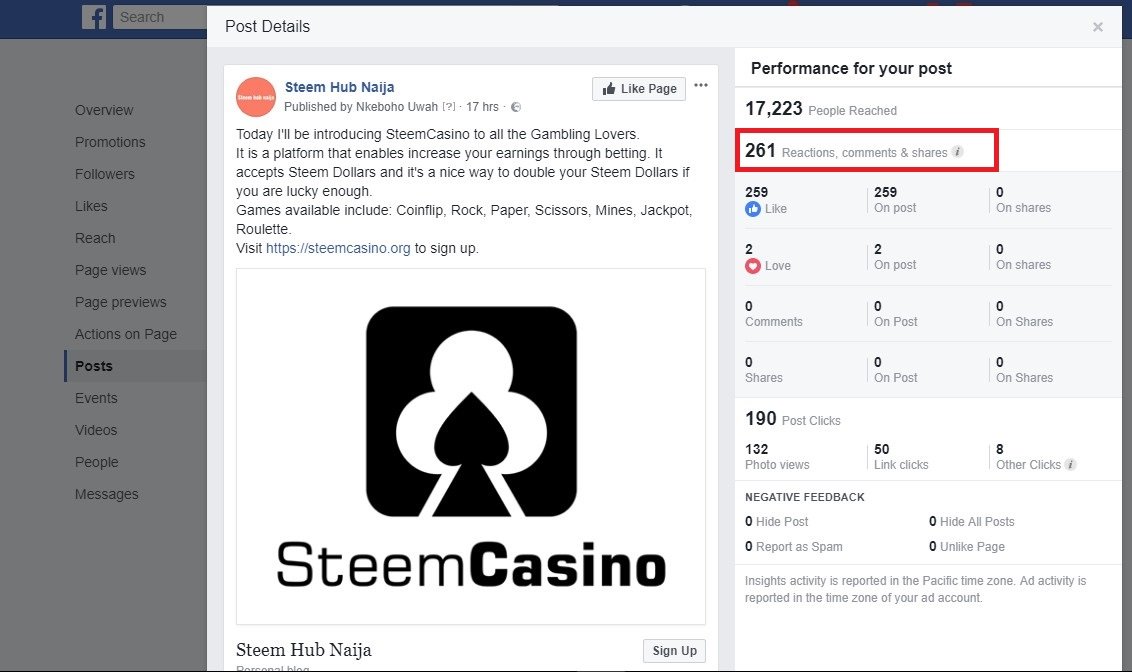Click the globe privacy icon beside 17 hrs
Screen dimensions: 1132x672
515,107
